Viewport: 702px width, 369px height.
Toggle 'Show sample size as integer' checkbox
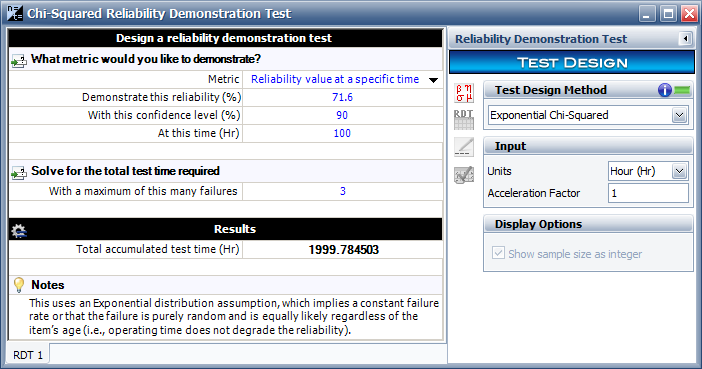(x=498, y=253)
